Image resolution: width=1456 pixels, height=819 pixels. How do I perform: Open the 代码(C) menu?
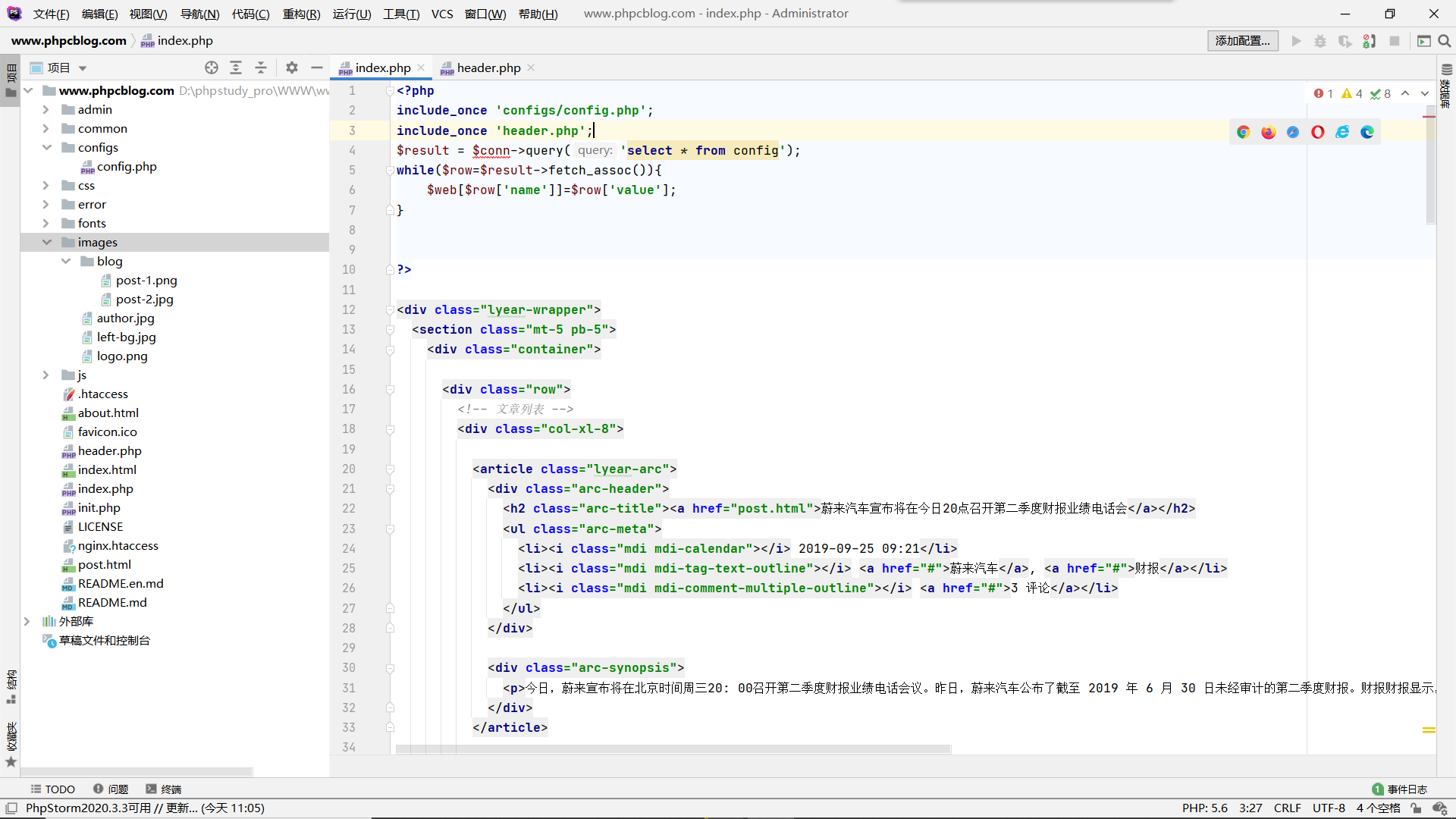pyautogui.click(x=250, y=14)
